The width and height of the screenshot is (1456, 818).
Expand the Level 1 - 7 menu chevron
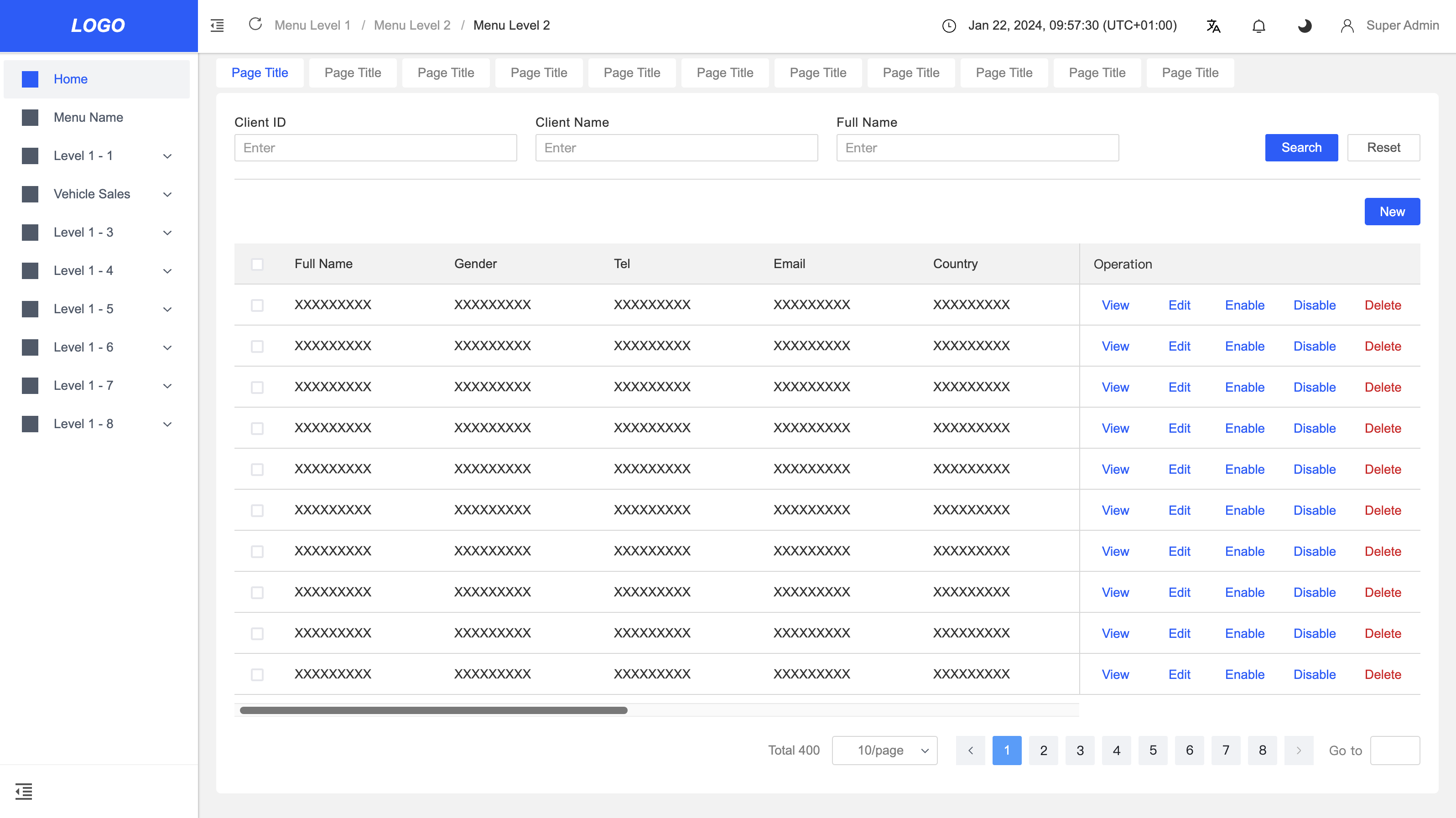(x=167, y=386)
